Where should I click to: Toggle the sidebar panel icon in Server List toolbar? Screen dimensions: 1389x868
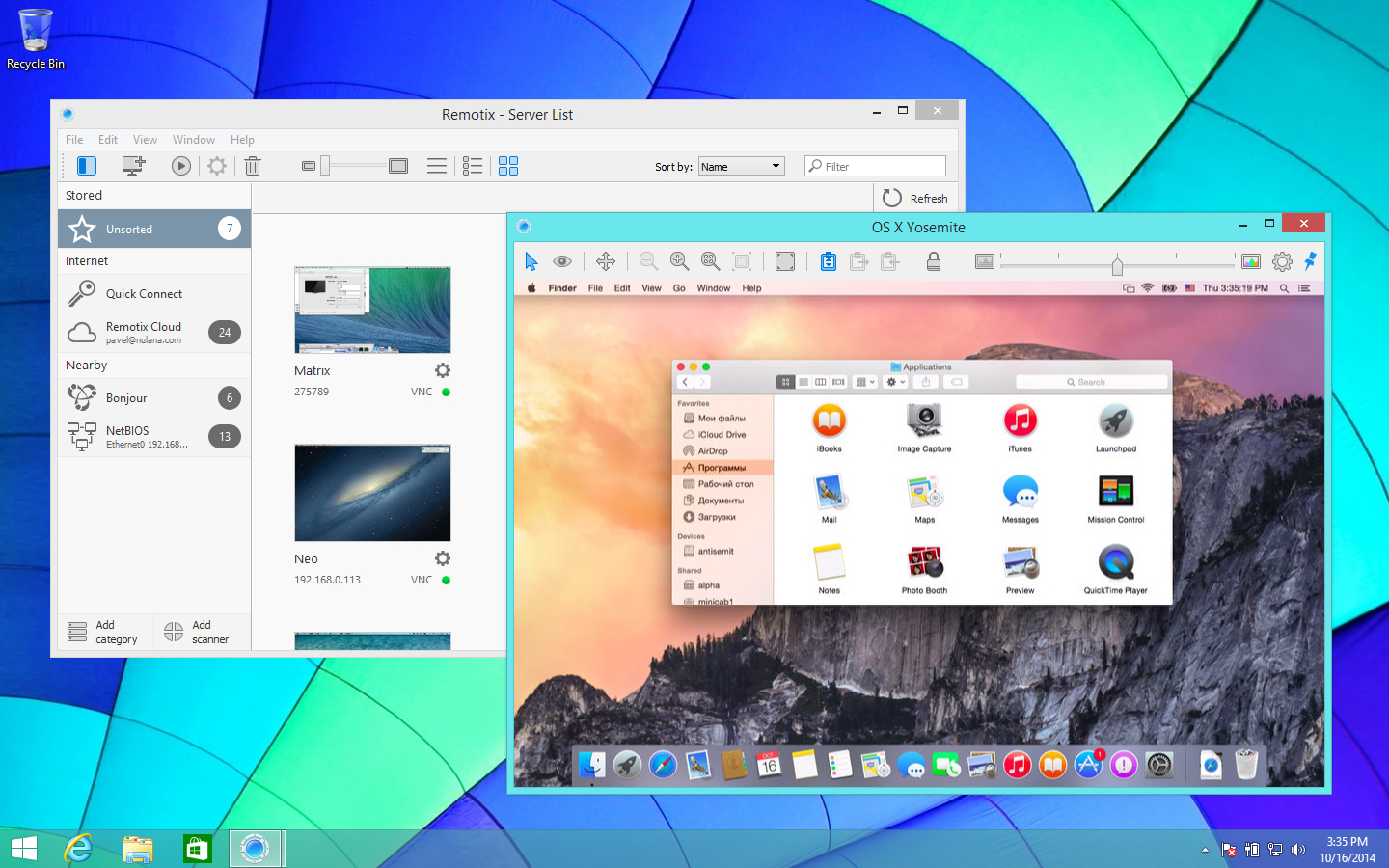tap(87, 166)
